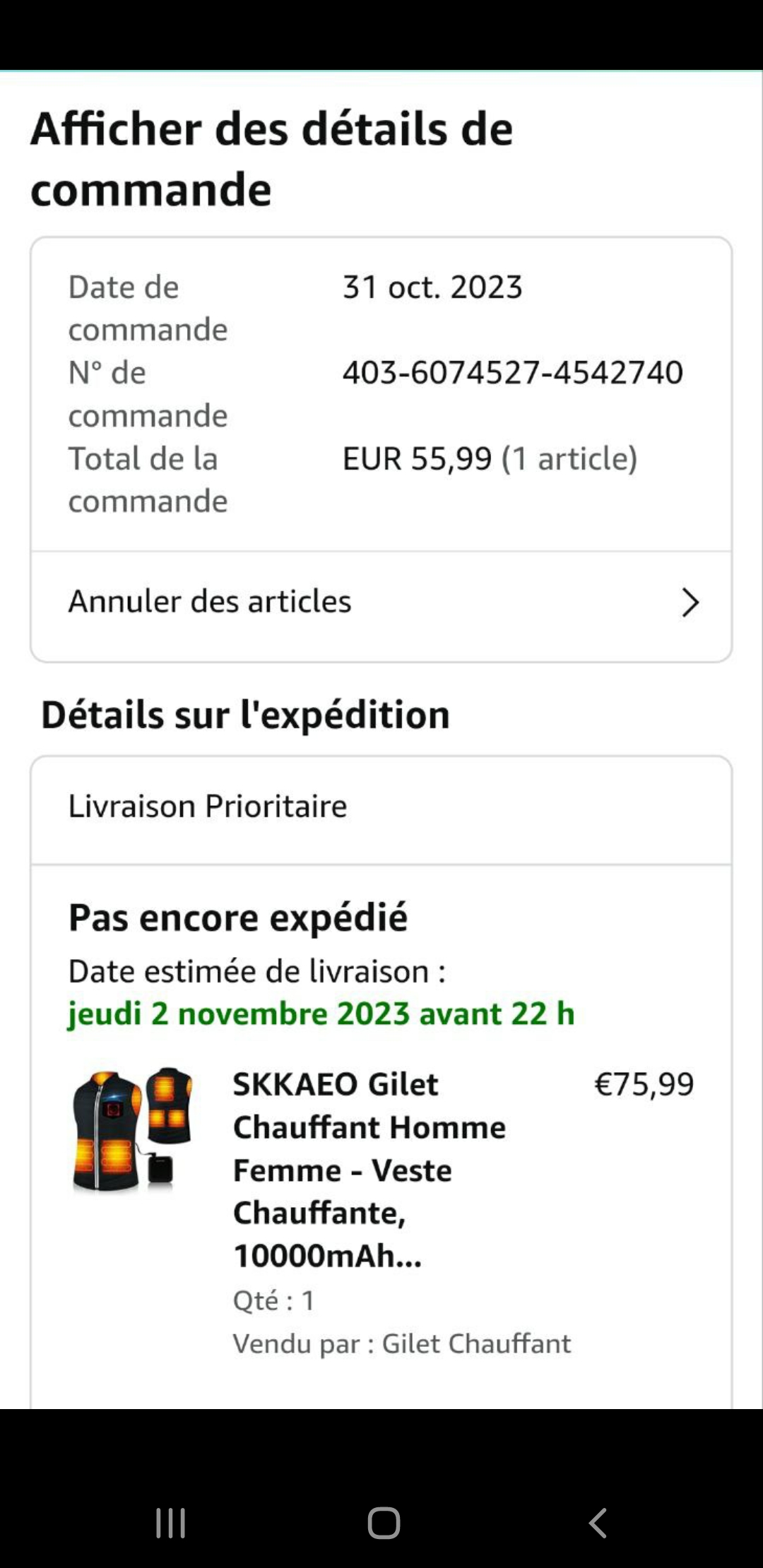This screenshot has height=1568, width=763.
Task: Open Android recent apps view
Action: pyautogui.click(x=170, y=1523)
